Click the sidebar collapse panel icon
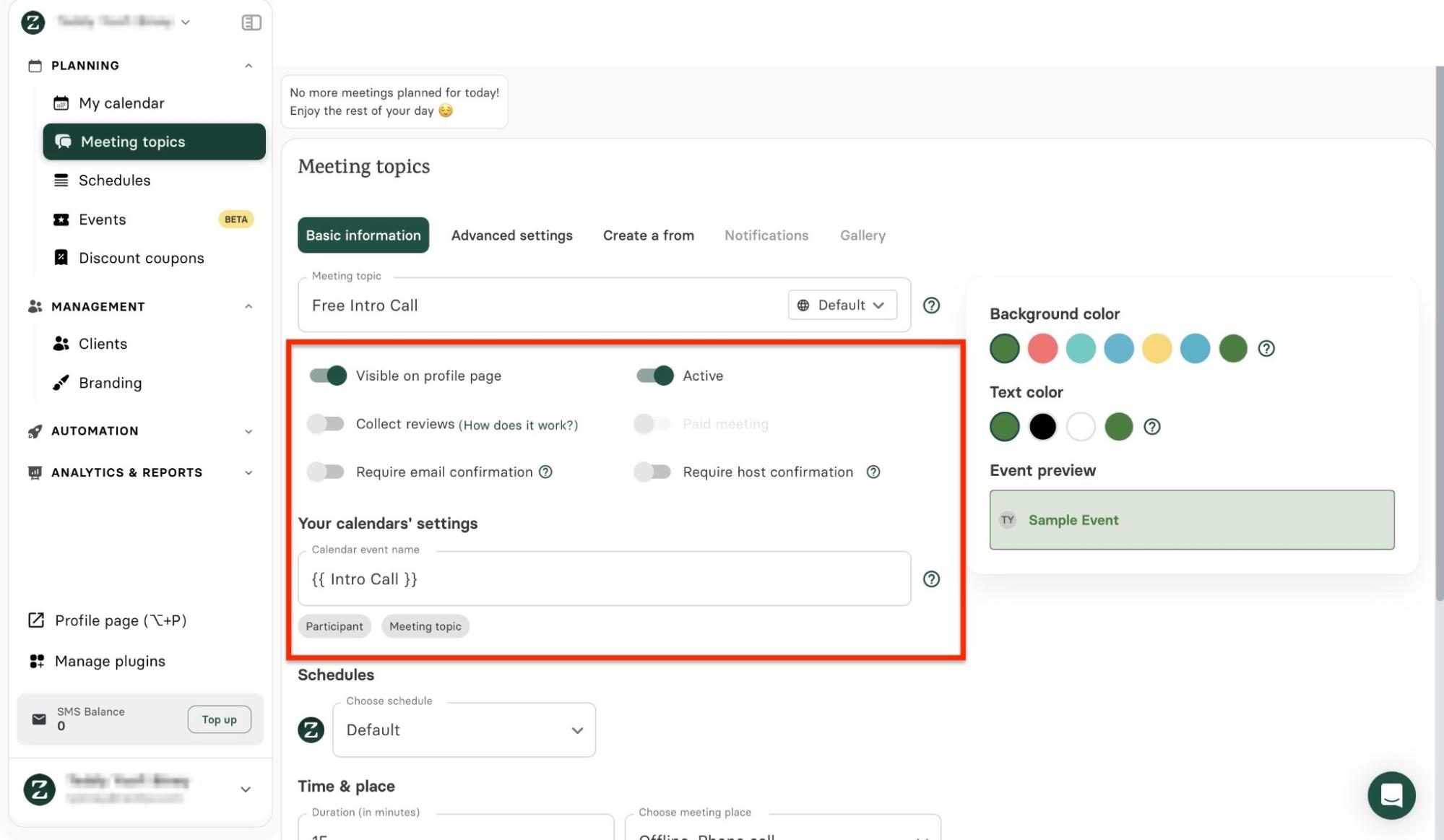 tap(251, 22)
